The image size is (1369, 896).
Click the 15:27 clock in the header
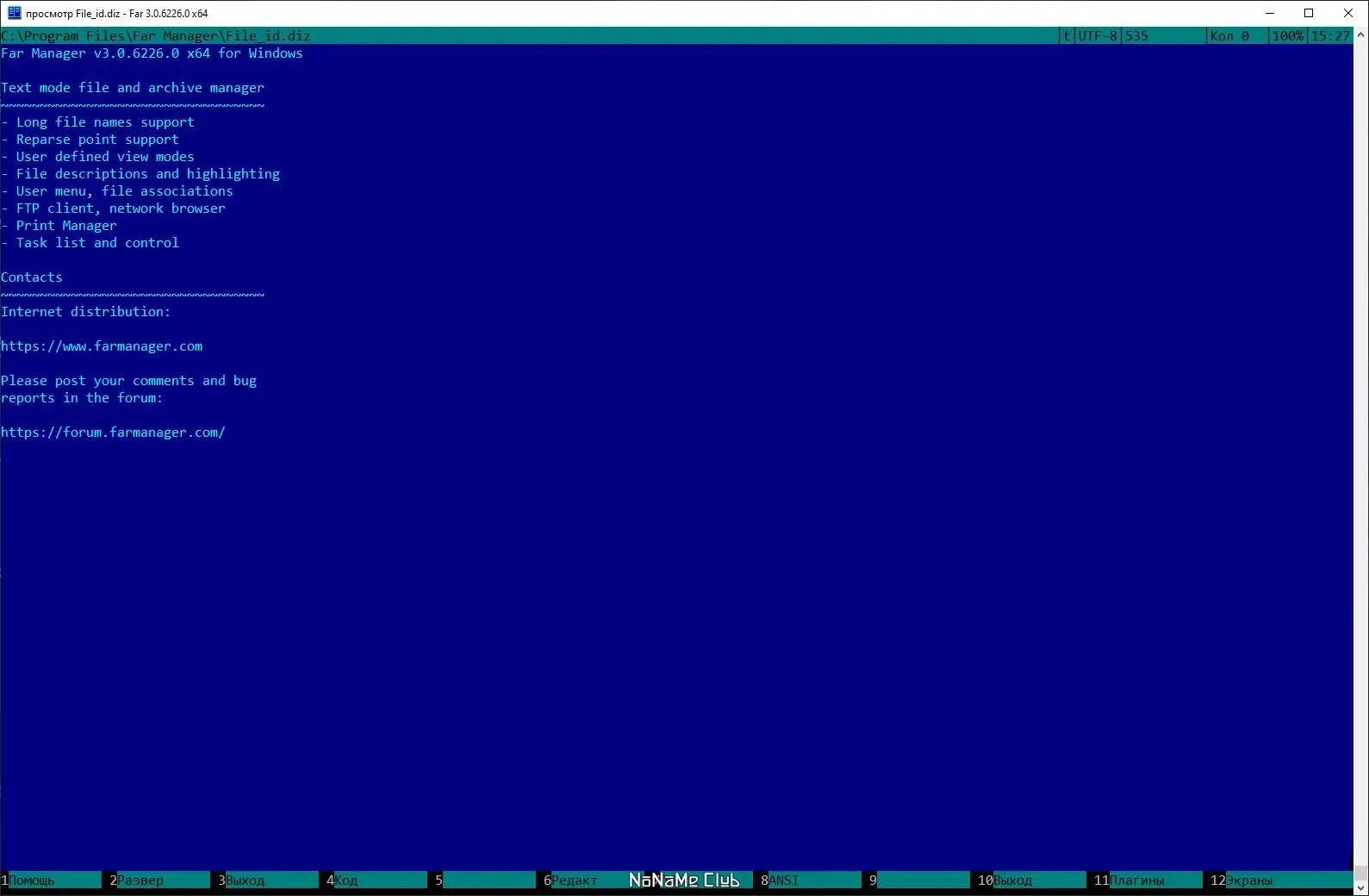click(1331, 35)
